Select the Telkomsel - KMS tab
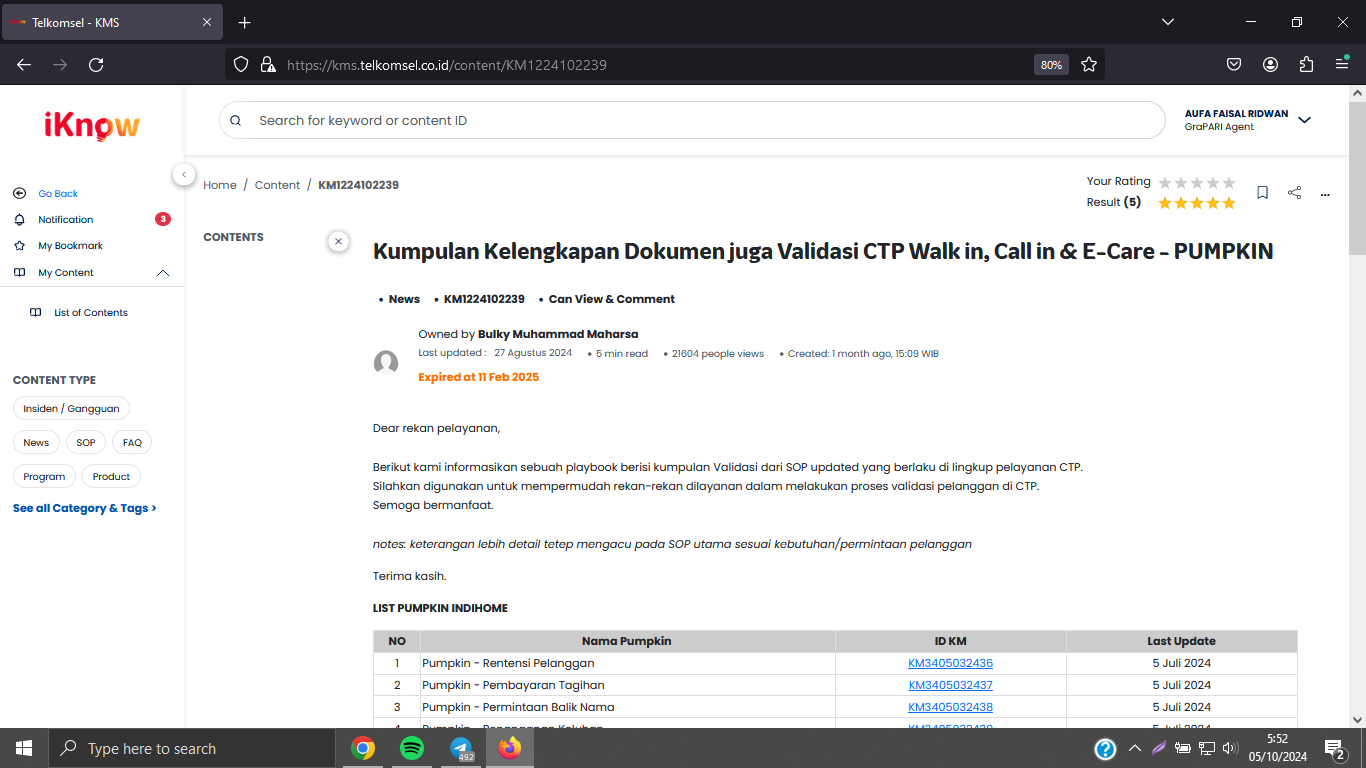The width and height of the screenshot is (1366, 768). pyautogui.click(x=110, y=22)
